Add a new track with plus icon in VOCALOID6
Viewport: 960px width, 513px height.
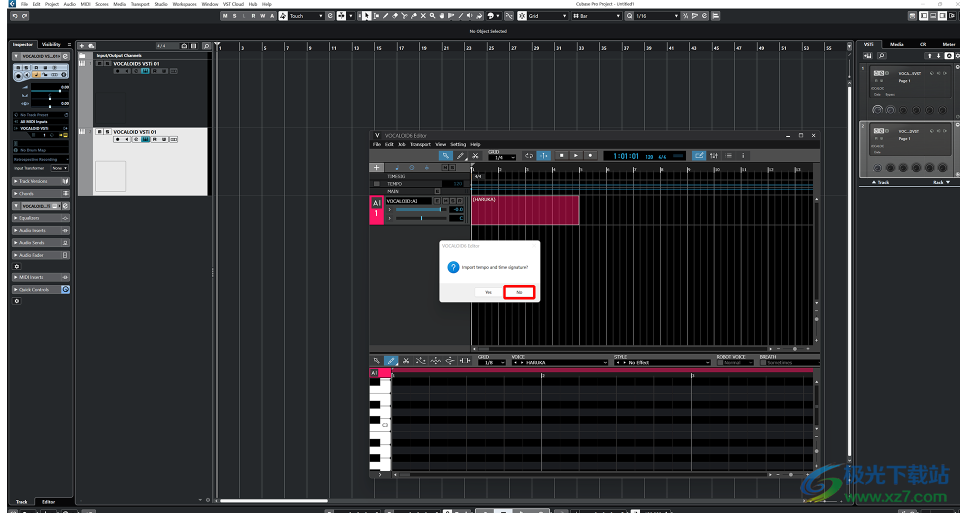(376, 168)
